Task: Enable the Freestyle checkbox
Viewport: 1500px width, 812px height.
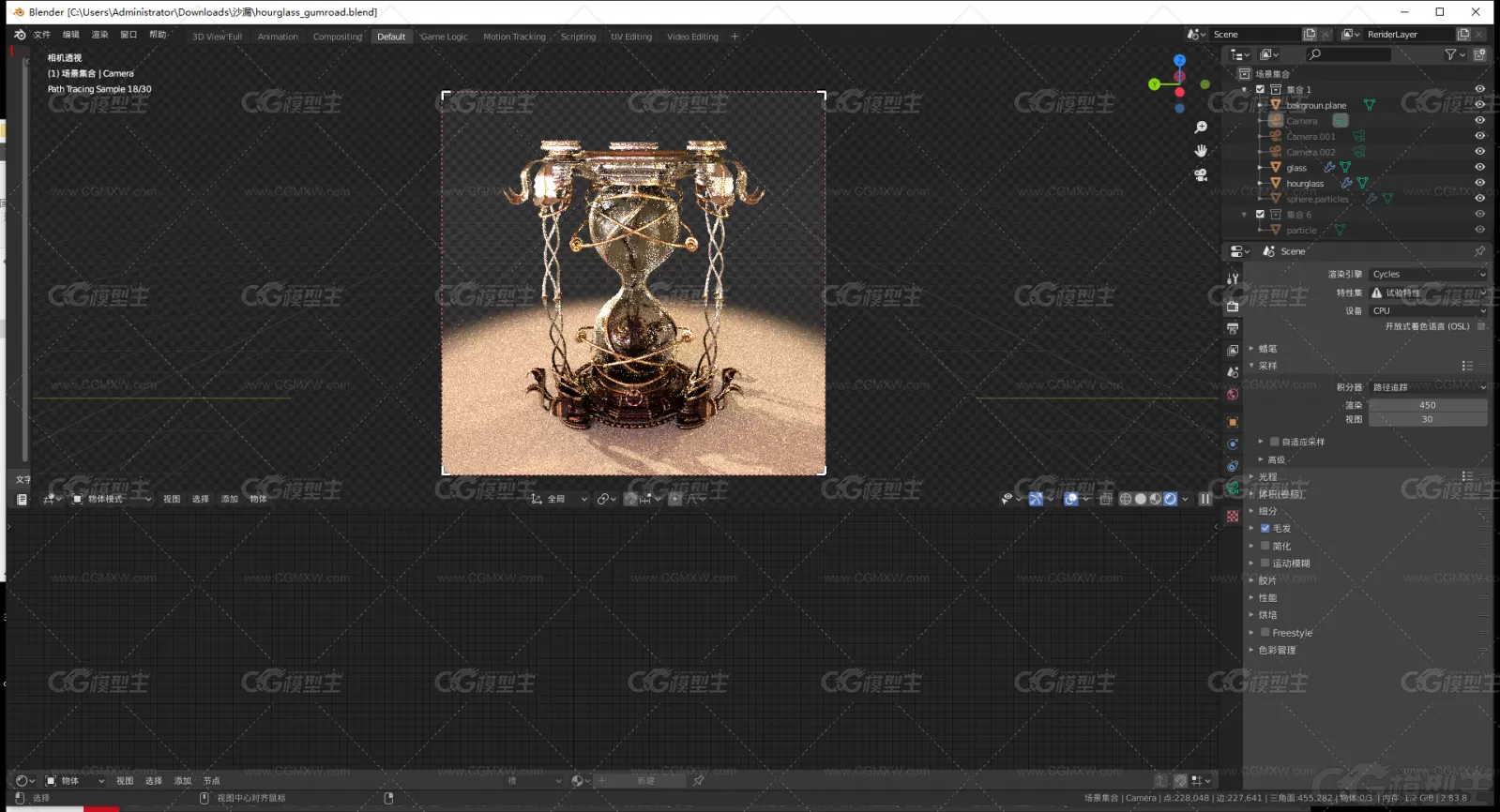Action: tap(1265, 633)
